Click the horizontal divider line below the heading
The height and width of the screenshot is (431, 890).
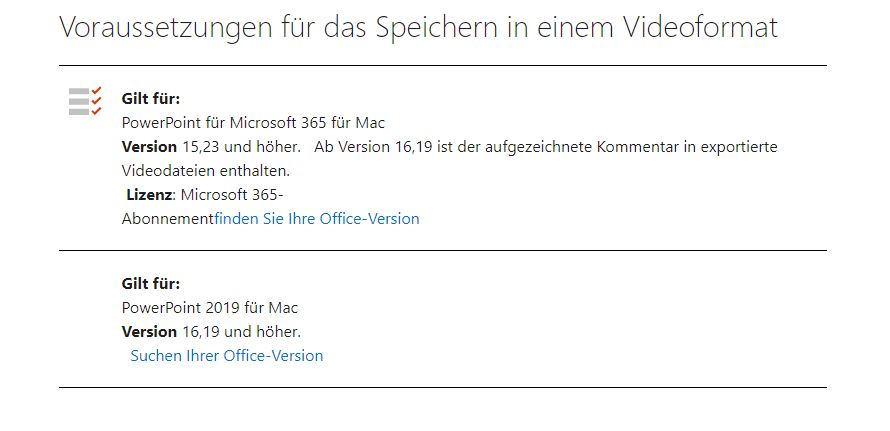click(x=443, y=65)
